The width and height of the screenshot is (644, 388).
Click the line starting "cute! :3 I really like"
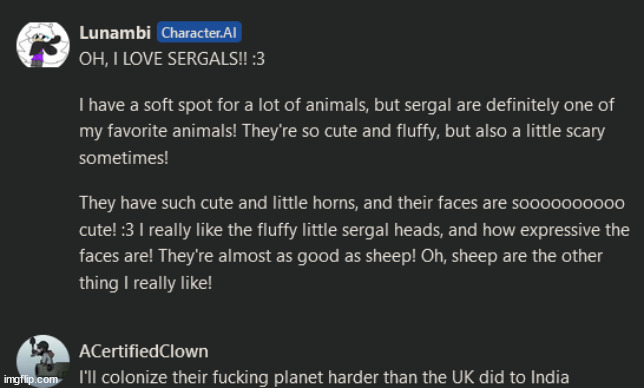click(354, 230)
